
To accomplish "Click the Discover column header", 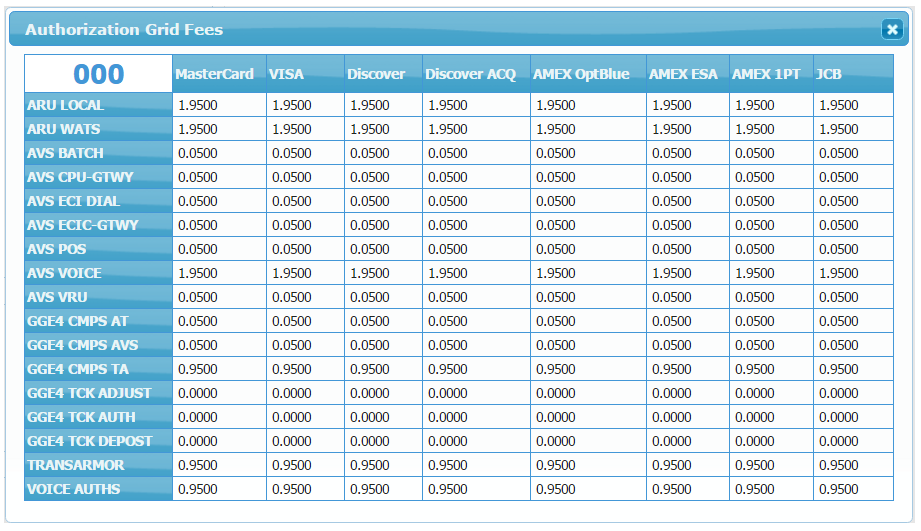I will pyautogui.click(x=384, y=74).
